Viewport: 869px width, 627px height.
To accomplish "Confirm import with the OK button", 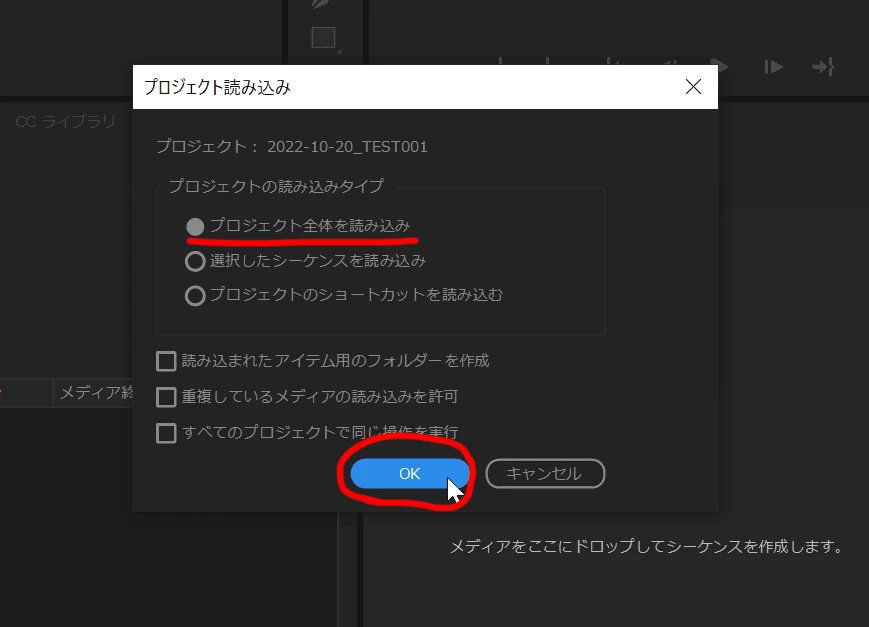I will [410, 473].
